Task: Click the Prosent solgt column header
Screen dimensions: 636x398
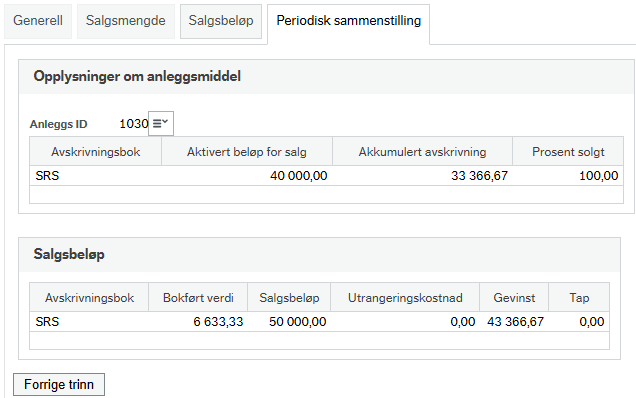Action: tap(568, 151)
